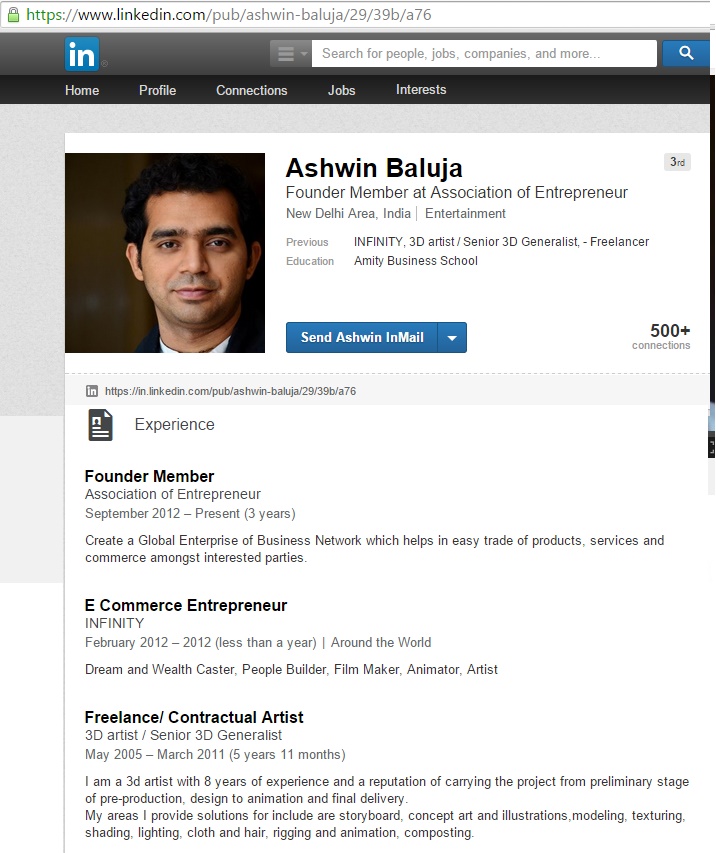
Task: Open the Interests menu
Action: (x=421, y=90)
